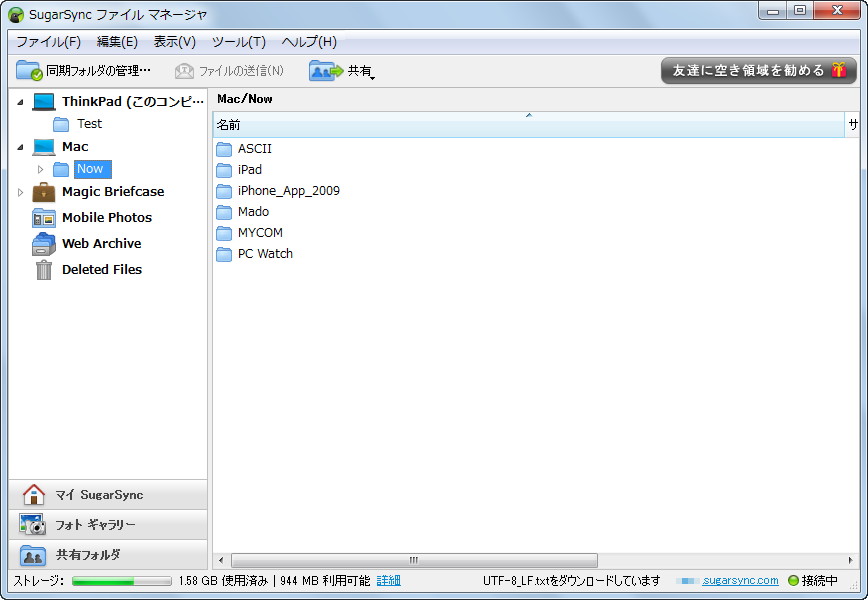Viewport: 868px width, 600px height.
Task: Click the 友達に空き領域を勧める button
Action: pos(758,71)
